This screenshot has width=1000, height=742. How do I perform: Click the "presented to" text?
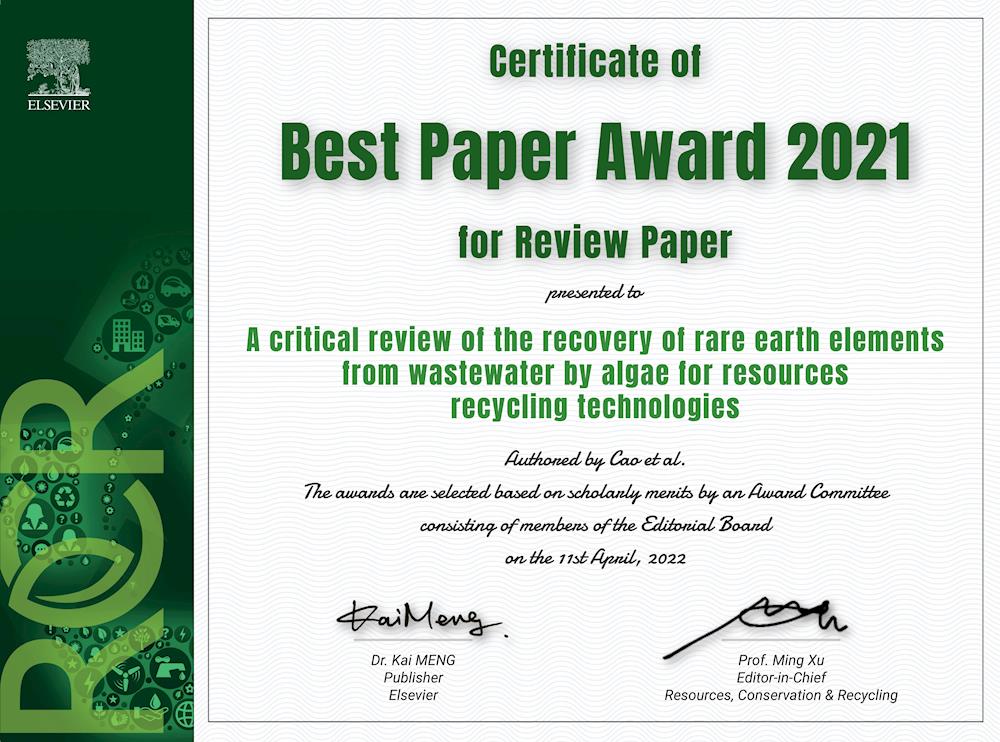pos(595,294)
